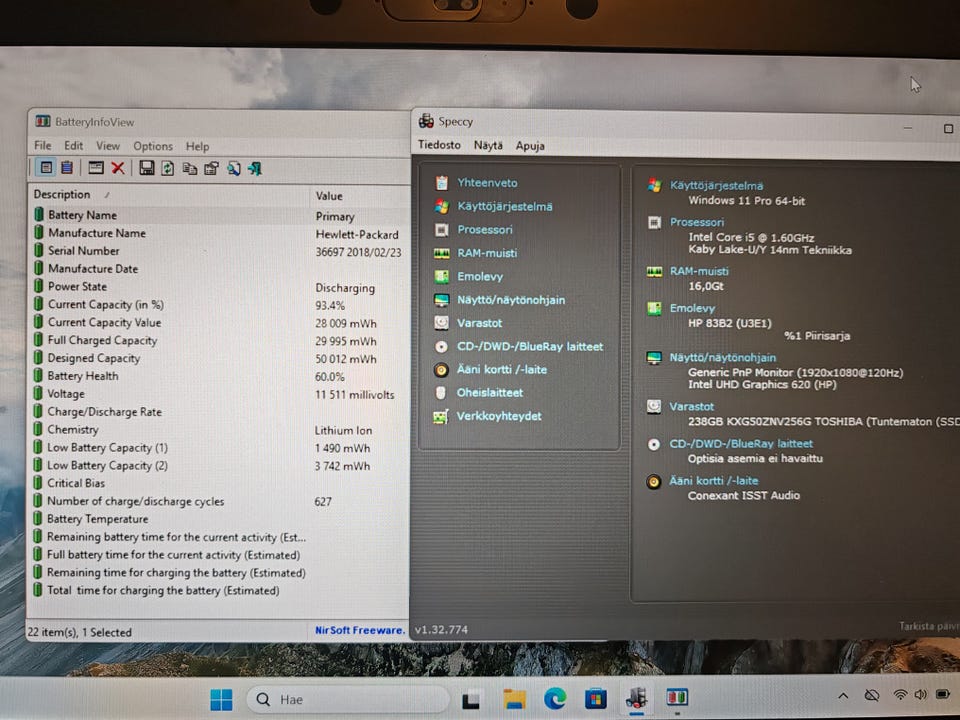Click the Hae search box on taskbar
Image resolution: width=960 pixels, height=720 pixels.
349,699
